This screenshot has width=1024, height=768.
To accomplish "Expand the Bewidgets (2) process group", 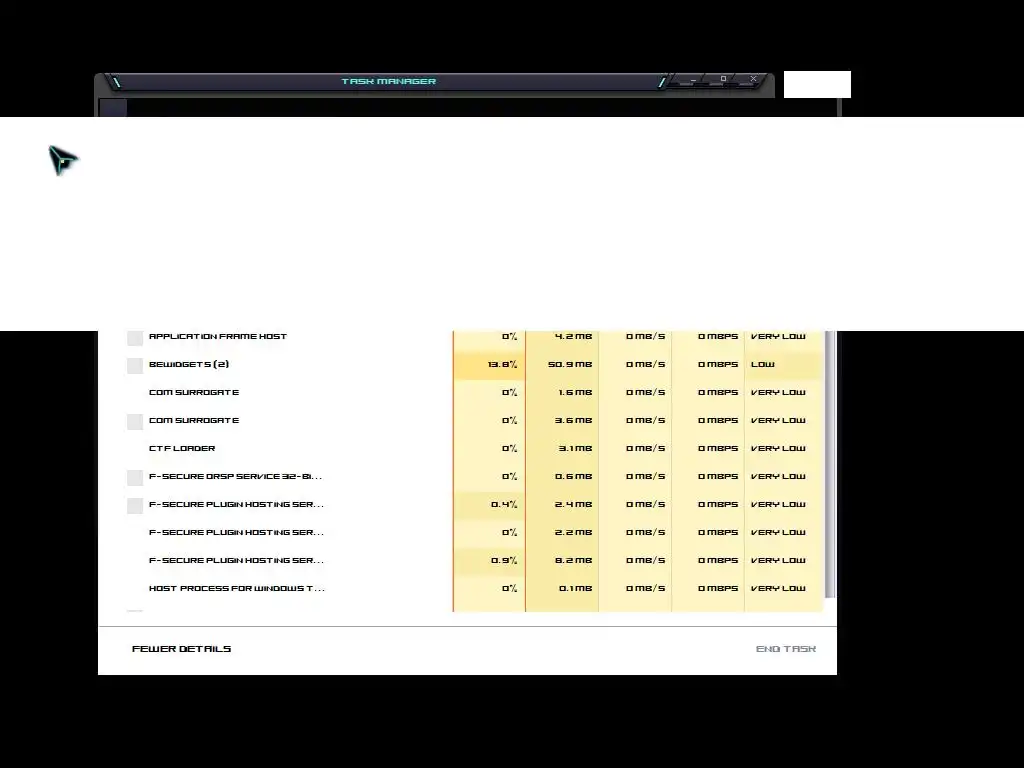I will 135,366.
